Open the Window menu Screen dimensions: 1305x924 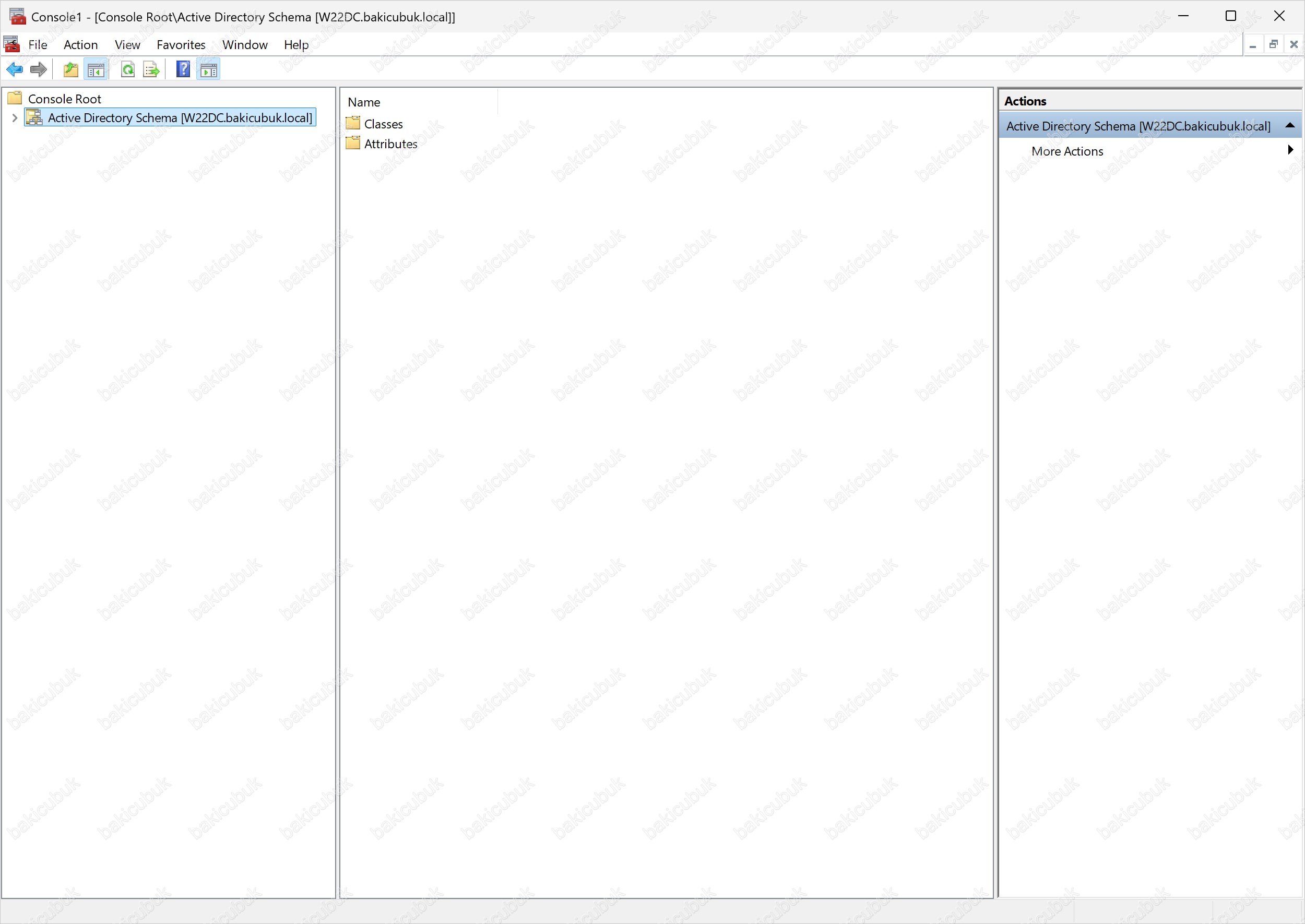coord(245,45)
